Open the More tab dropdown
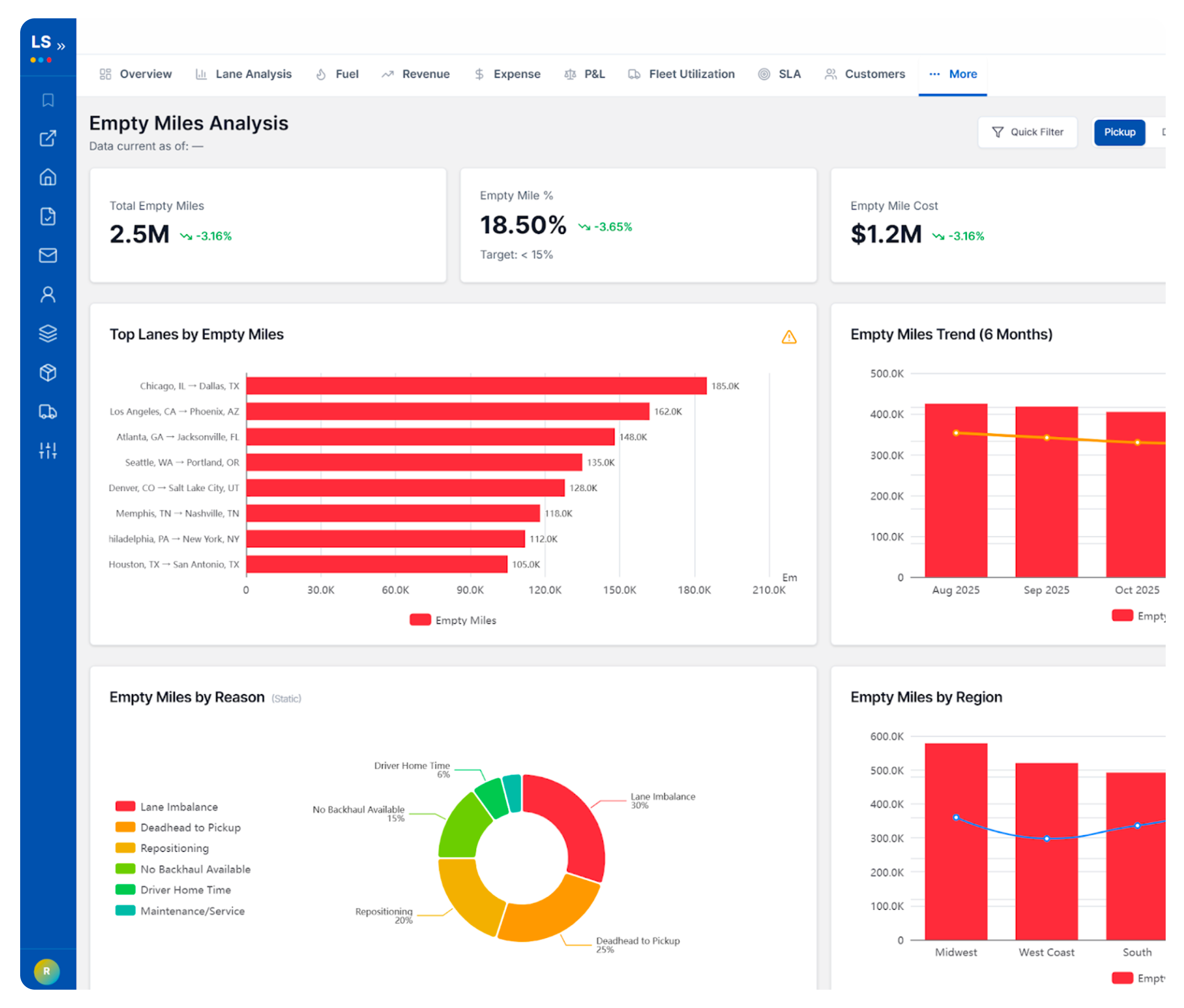This screenshot has width=1184, height=1008. (x=953, y=74)
